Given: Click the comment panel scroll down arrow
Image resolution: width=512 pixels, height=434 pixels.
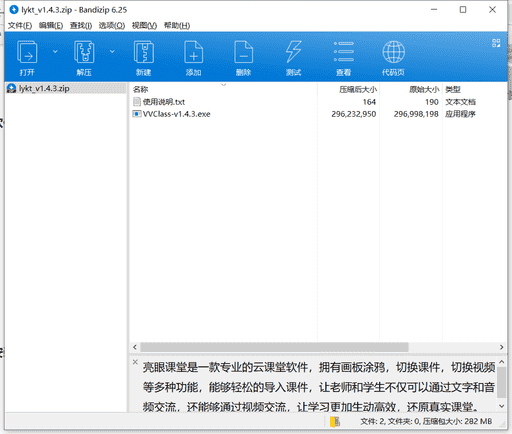Looking at the screenshot, I should click(502, 406).
